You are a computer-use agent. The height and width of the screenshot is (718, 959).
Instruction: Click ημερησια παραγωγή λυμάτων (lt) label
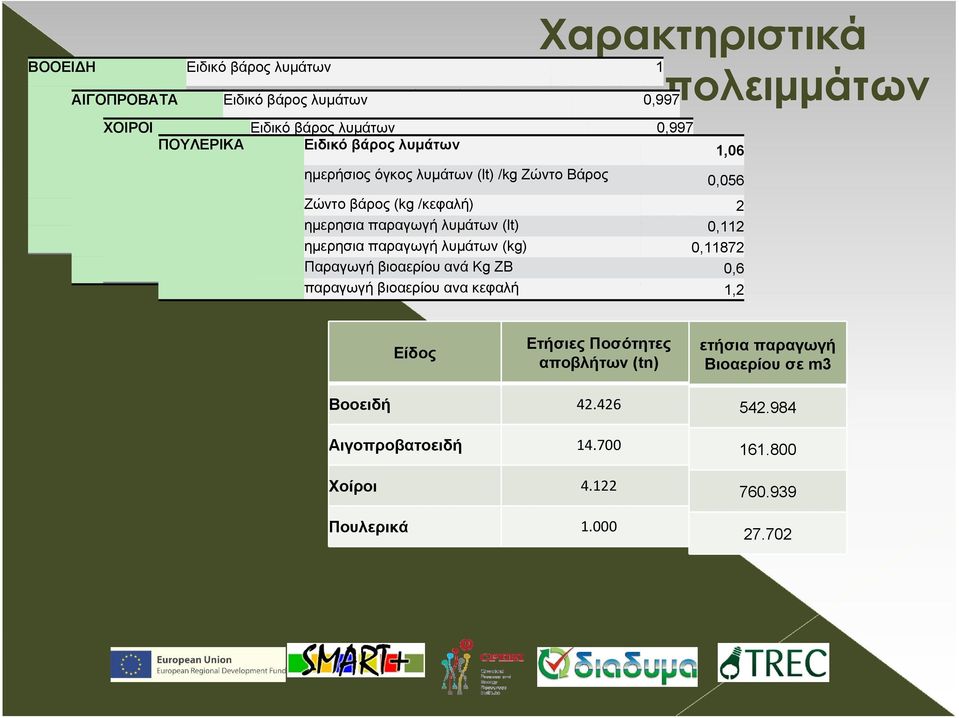[x=412, y=226]
